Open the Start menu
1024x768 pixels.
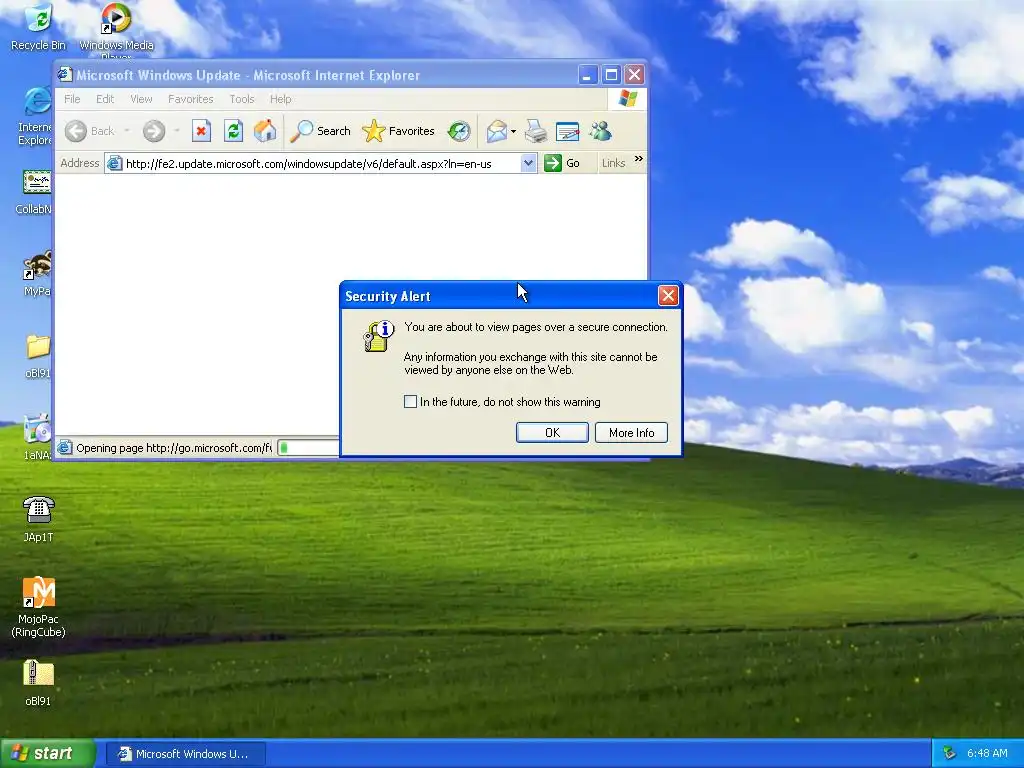click(x=48, y=754)
